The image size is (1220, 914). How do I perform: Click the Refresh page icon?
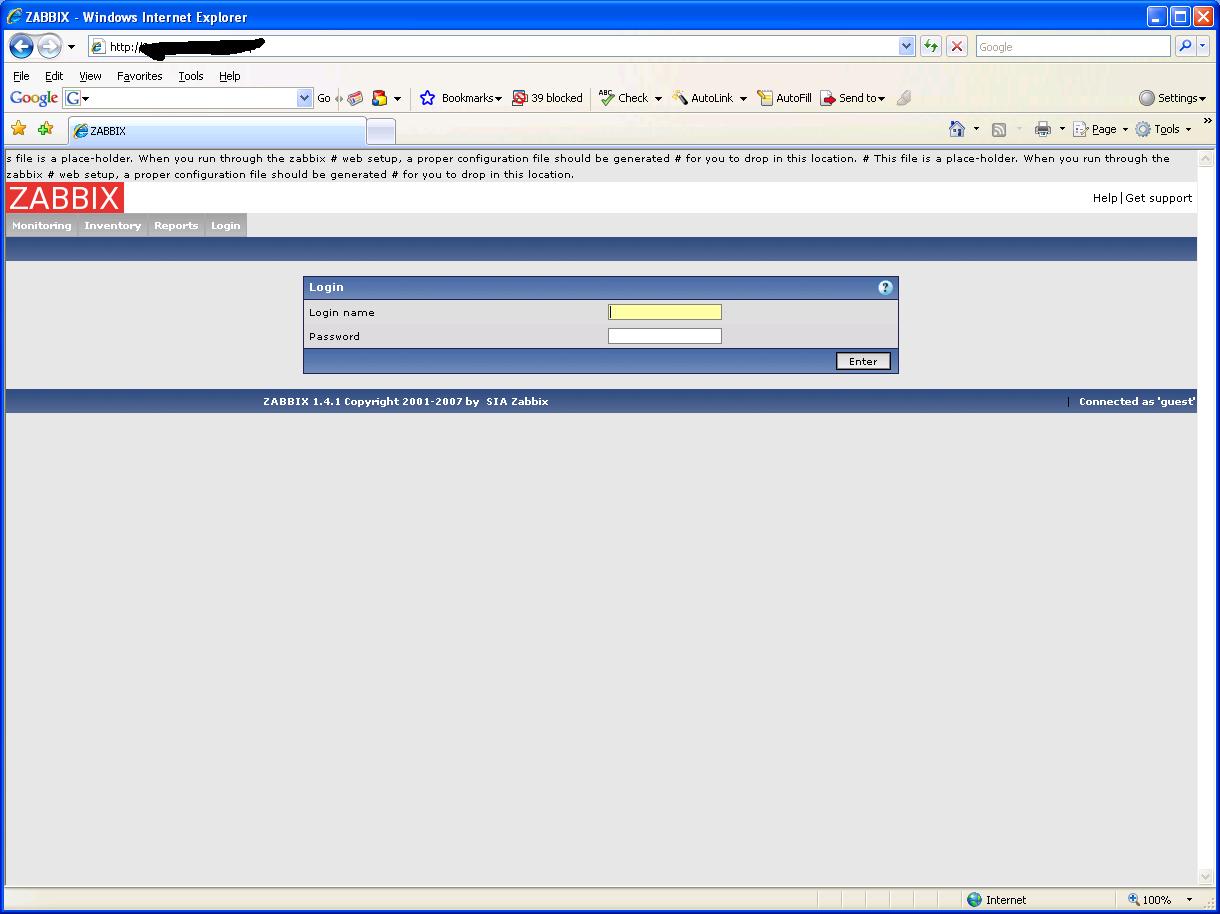coord(931,46)
